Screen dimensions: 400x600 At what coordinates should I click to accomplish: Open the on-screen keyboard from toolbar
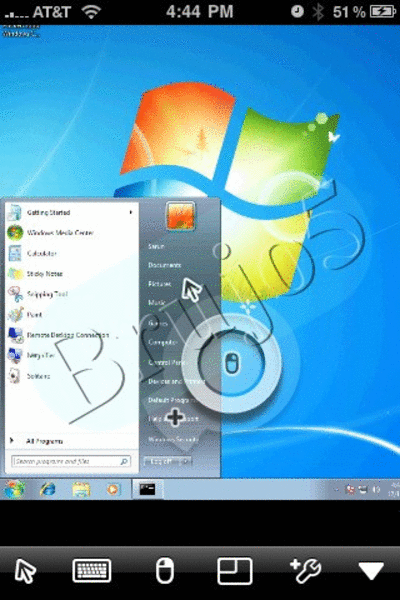coord(92,571)
